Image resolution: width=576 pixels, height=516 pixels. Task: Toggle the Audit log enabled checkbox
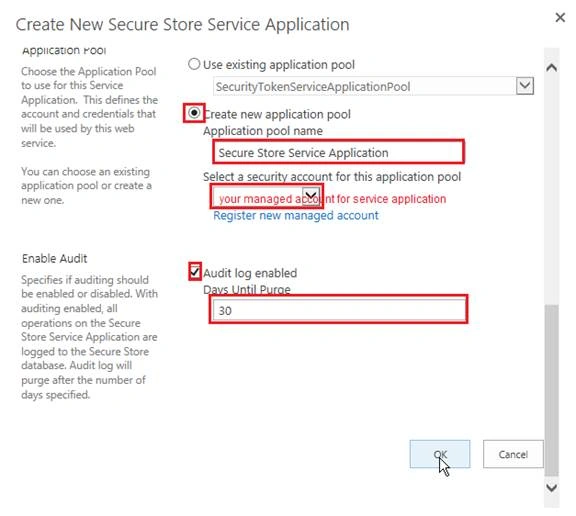(195, 272)
